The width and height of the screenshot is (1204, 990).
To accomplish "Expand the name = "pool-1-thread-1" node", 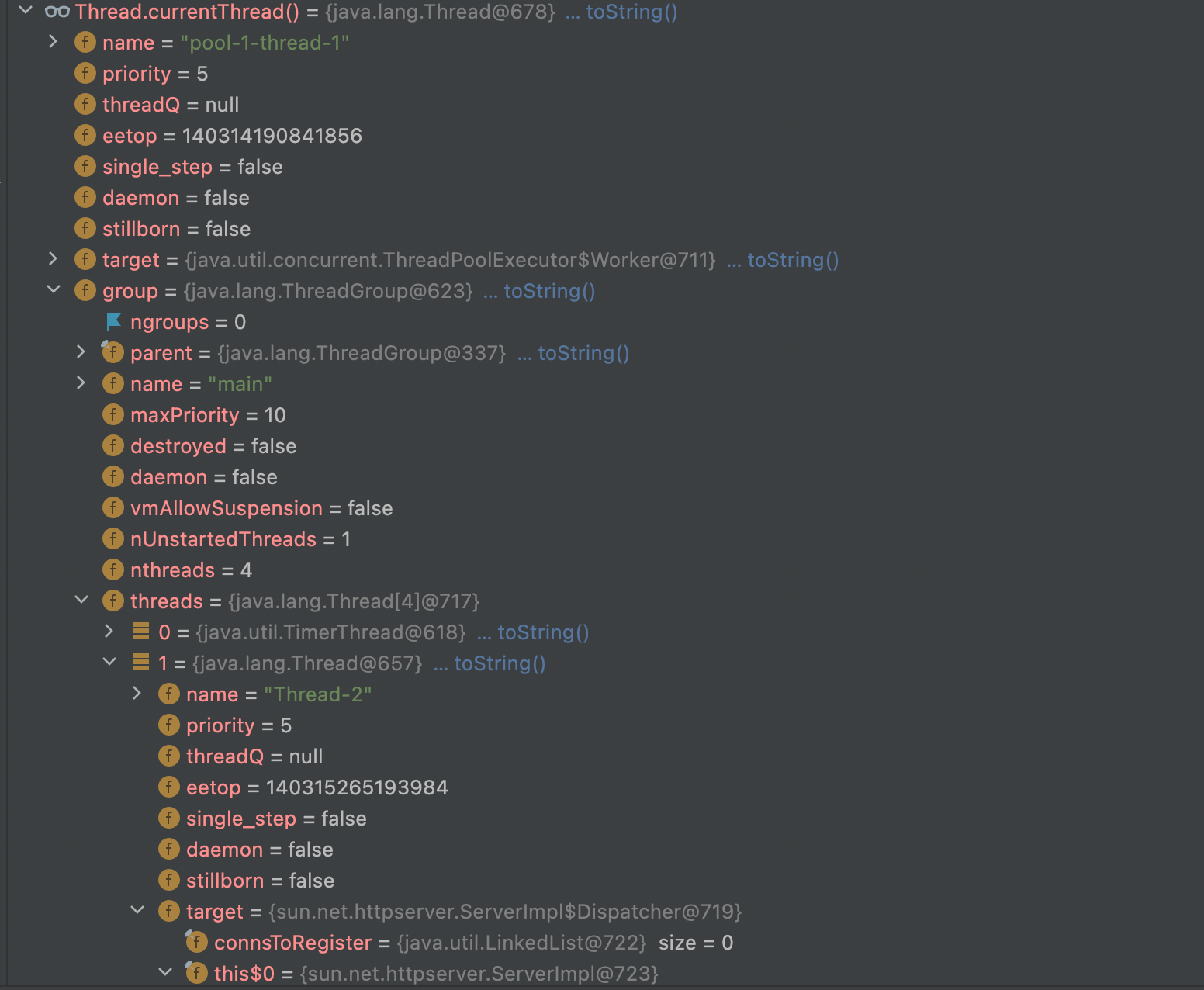I will (53, 42).
